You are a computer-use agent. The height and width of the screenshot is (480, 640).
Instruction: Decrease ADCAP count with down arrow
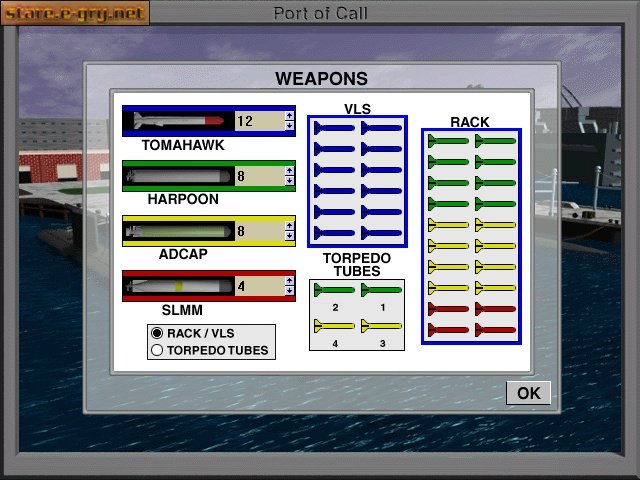(x=289, y=236)
